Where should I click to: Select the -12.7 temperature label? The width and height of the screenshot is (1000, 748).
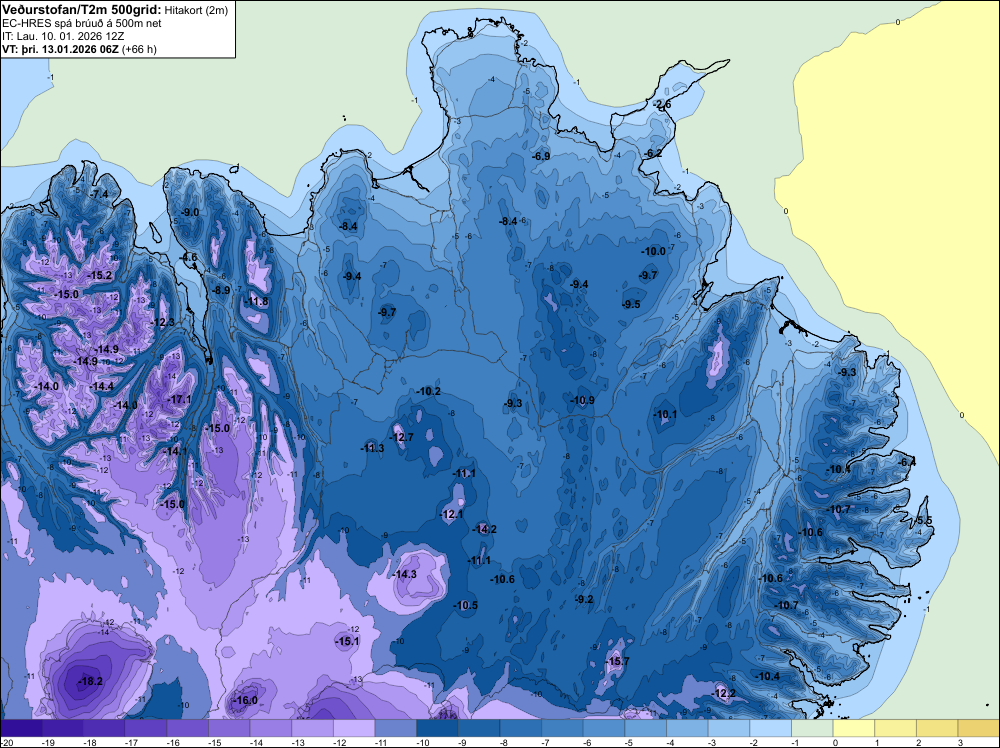point(401,437)
